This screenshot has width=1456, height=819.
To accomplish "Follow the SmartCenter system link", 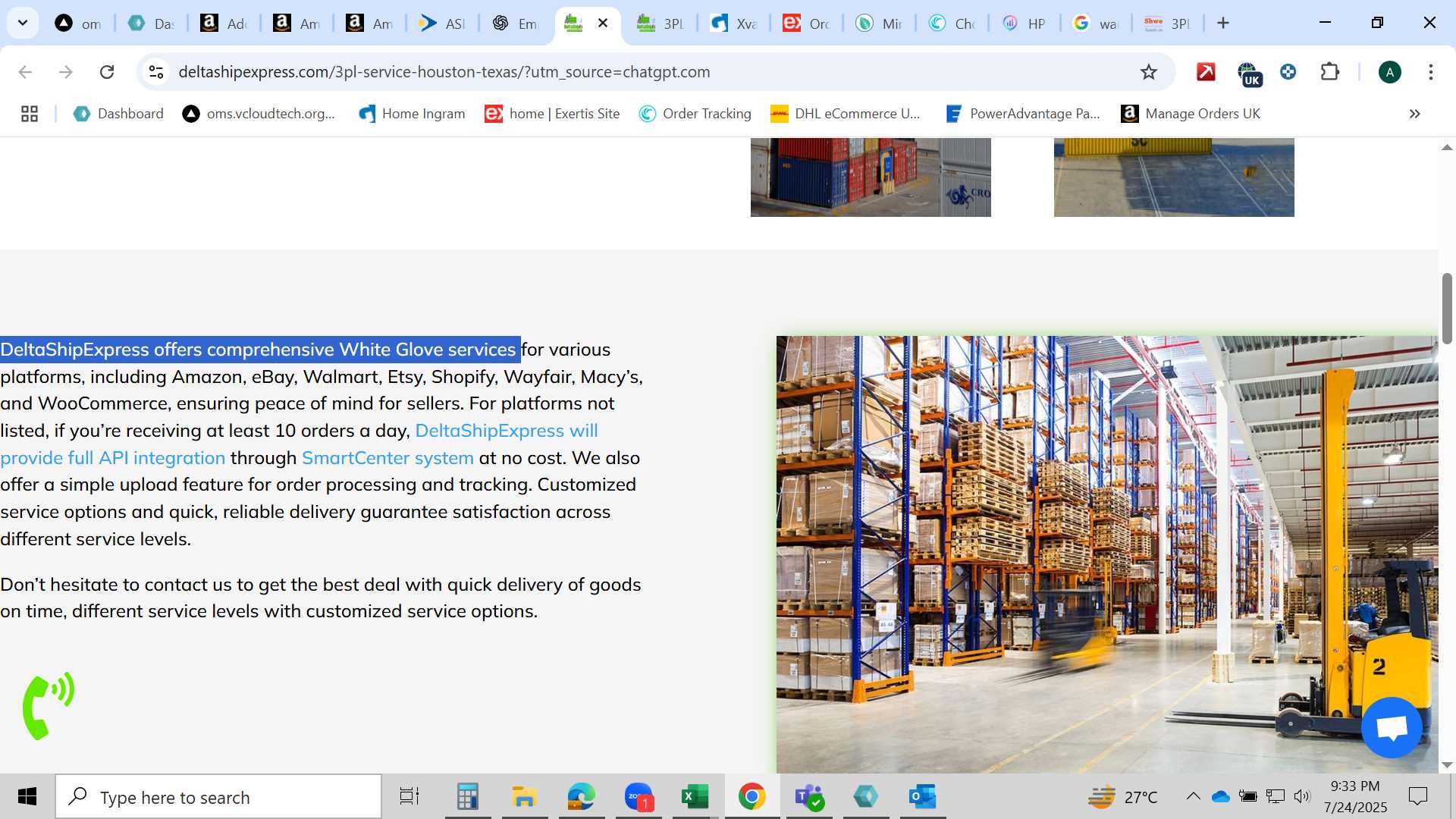I will (388, 458).
